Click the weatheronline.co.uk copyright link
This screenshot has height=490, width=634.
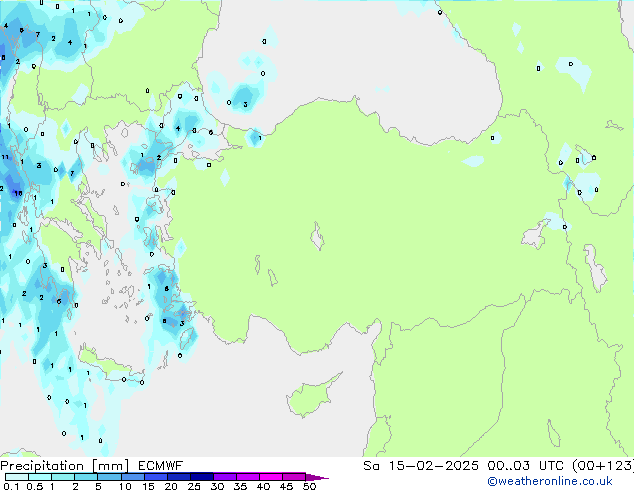(x=550, y=481)
